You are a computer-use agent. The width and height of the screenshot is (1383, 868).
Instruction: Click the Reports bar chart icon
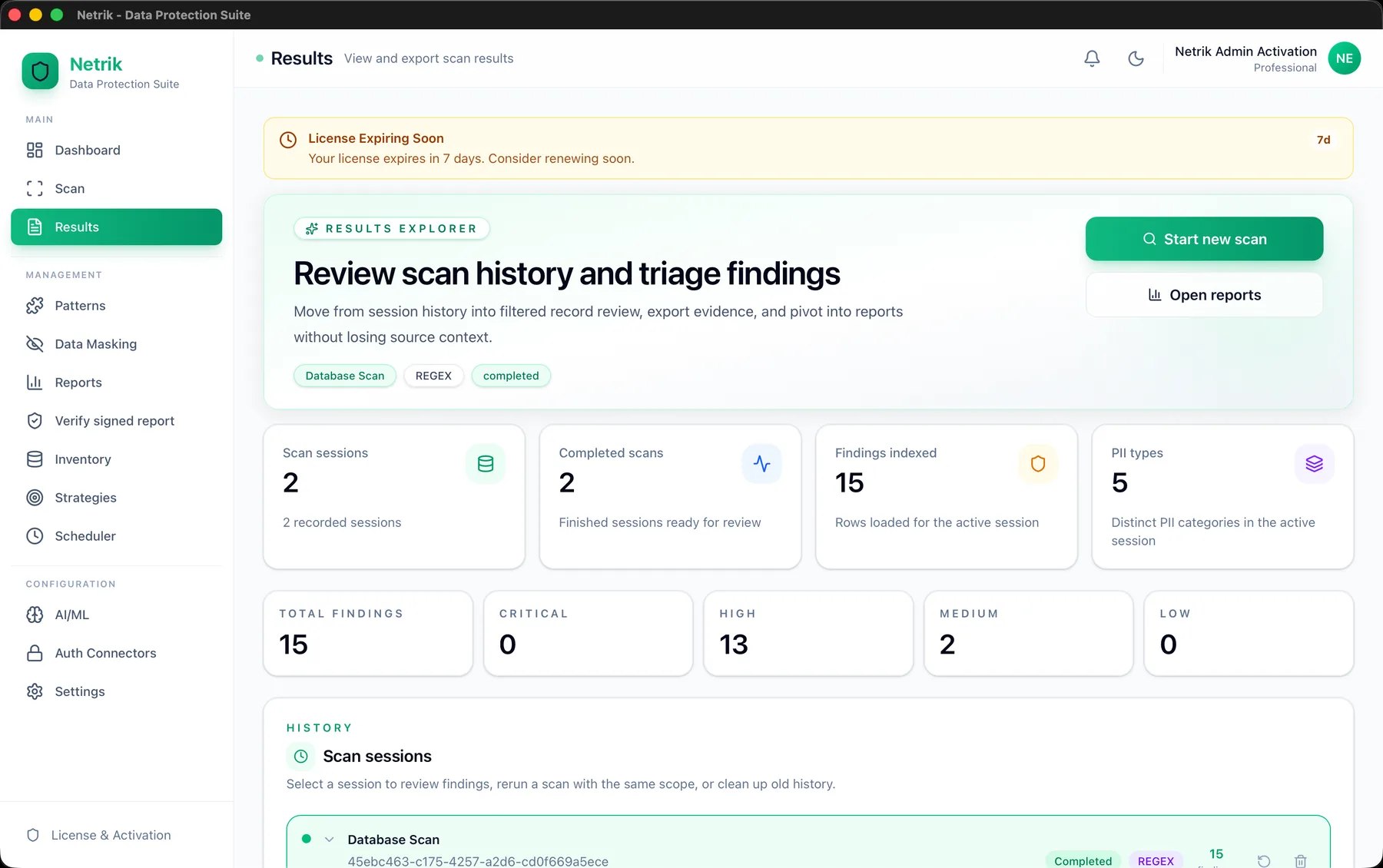(35, 383)
